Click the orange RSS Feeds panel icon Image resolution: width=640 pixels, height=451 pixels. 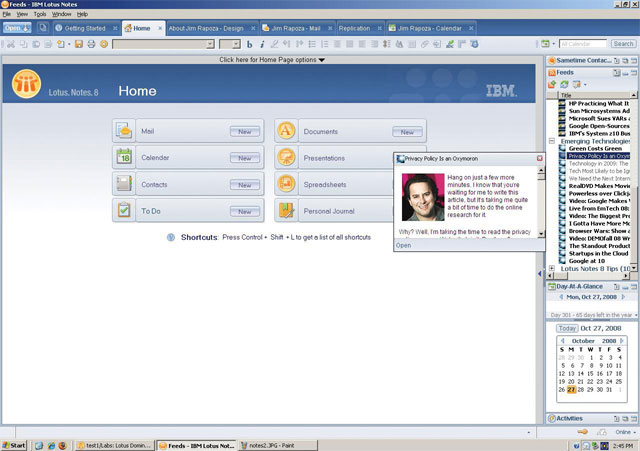pos(552,73)
